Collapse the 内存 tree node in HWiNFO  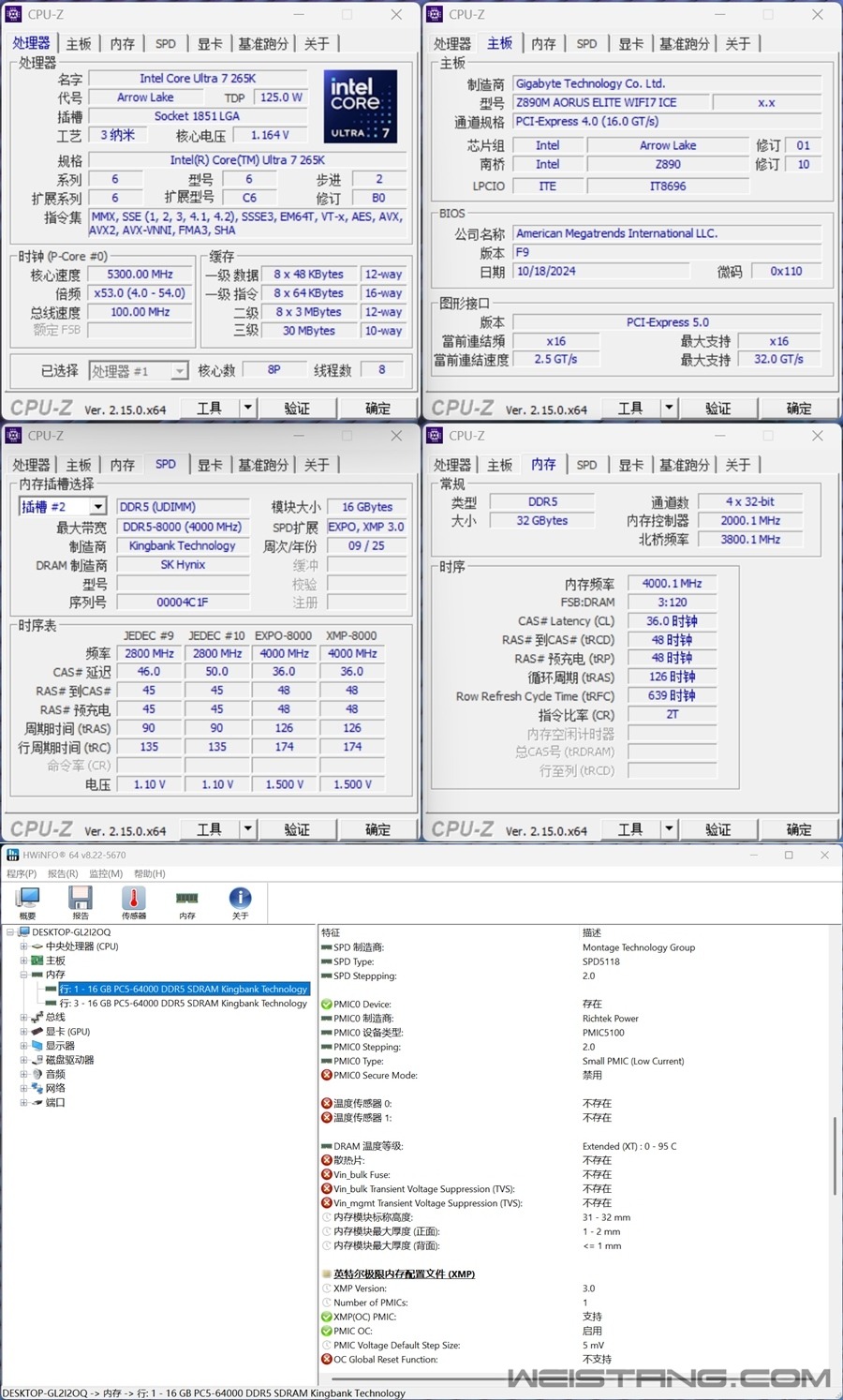coord(23,975)
